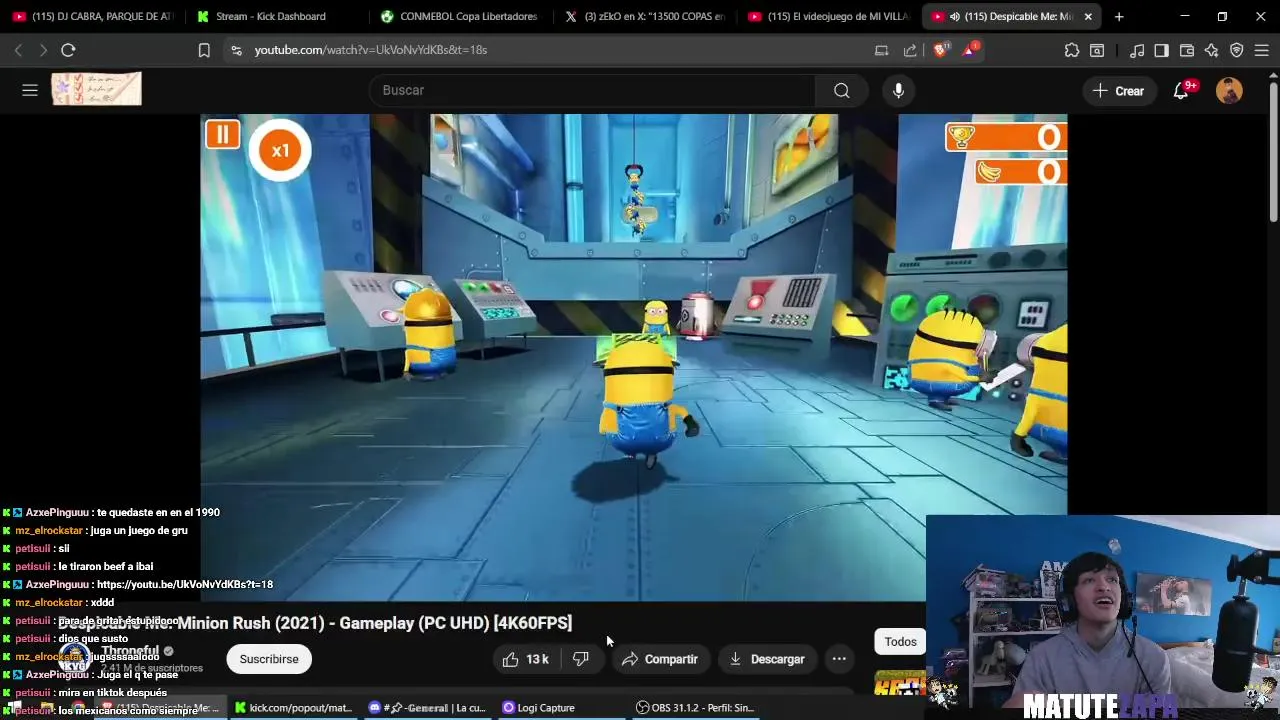View site information icon in address bar
This screenshot has width=1280, height=720.
[x=236, y=50]
